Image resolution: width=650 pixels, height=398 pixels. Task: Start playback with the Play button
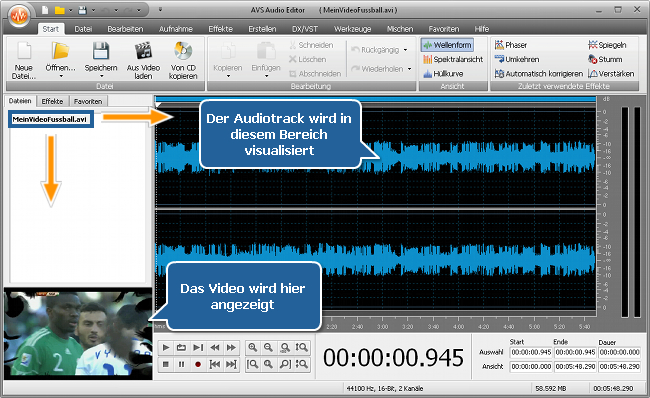point(166,347)
